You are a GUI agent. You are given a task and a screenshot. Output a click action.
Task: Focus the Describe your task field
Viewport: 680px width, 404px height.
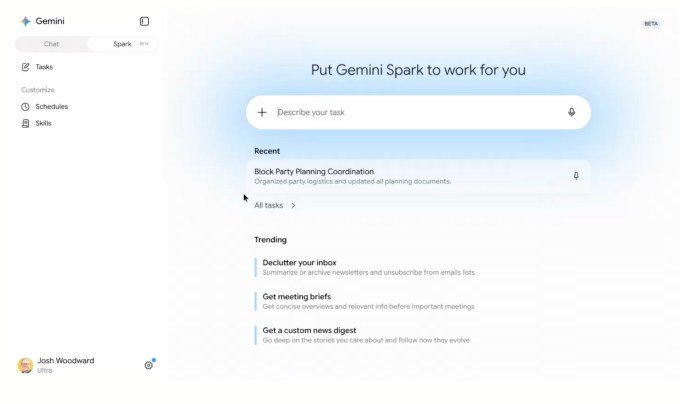point(418,112)
